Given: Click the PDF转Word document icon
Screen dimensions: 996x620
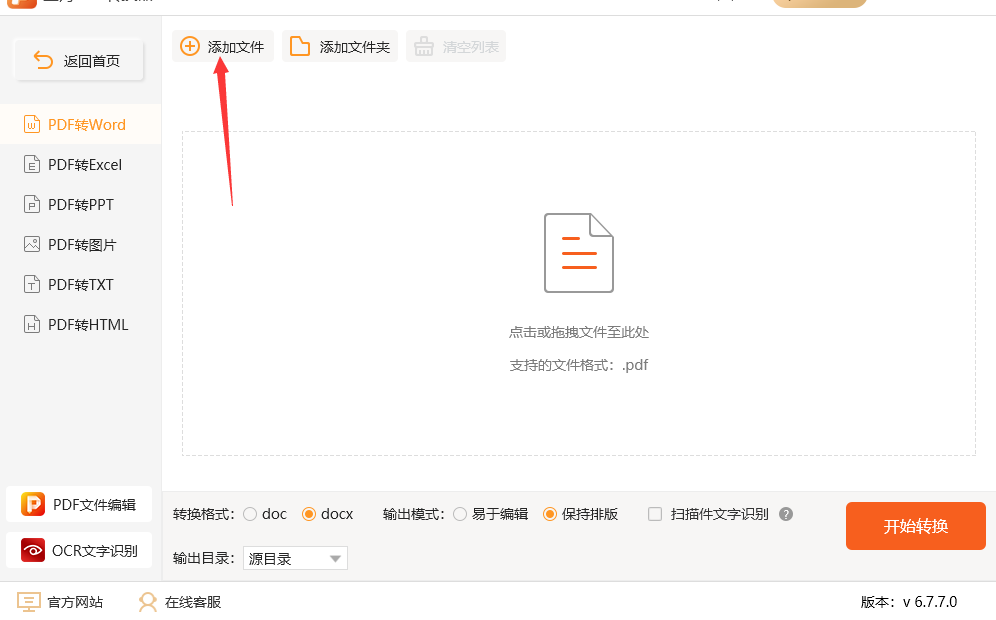Looking at the screenshot, I should [x=32, y=124].
